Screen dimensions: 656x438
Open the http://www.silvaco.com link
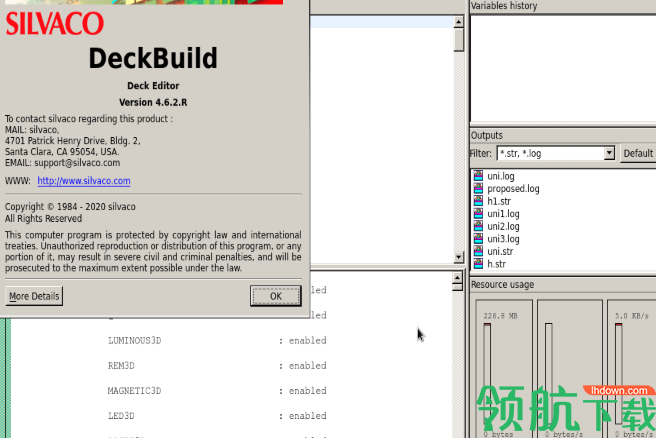[84, 181]
